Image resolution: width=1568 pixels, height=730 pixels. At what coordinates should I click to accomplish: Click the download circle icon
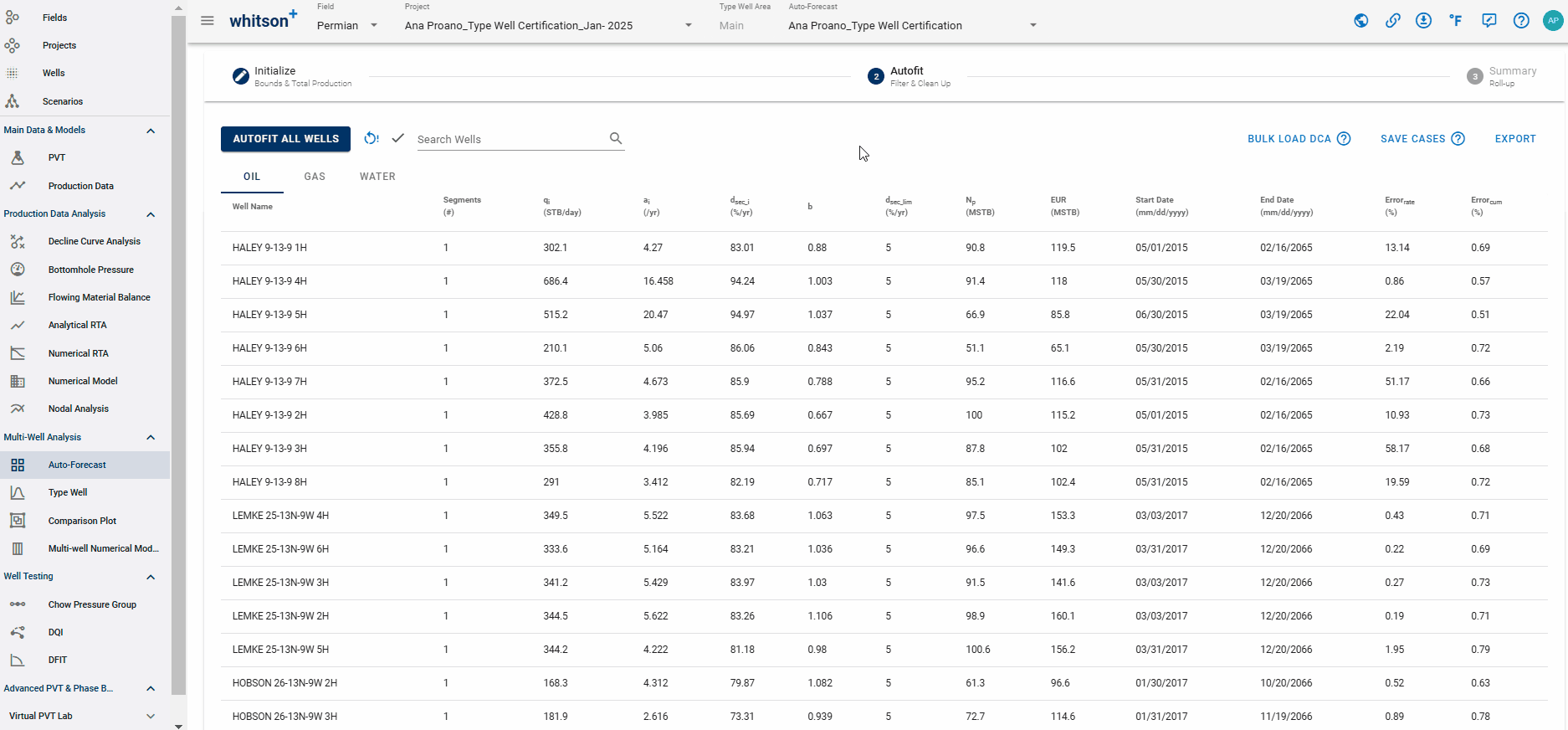1423,21
